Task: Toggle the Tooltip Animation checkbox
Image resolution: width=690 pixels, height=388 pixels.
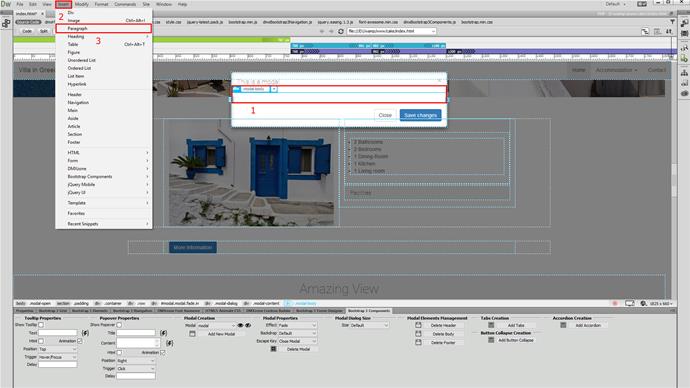Action: pos(80,341)
